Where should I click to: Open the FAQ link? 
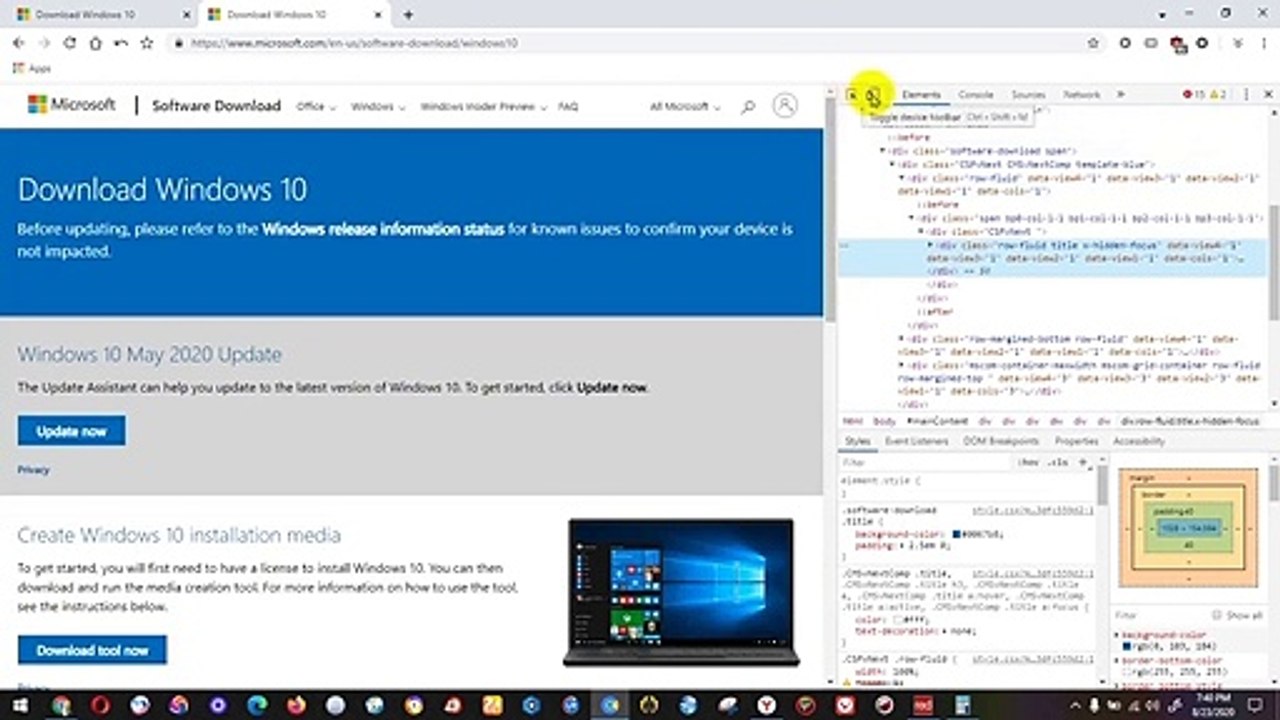(x=568, y=107)
